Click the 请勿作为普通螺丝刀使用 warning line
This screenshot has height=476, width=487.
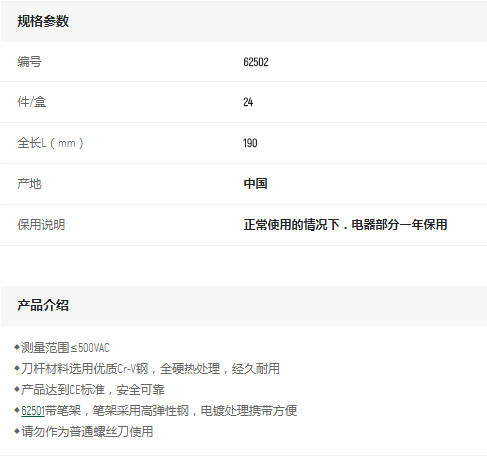(x=87, y=432)
